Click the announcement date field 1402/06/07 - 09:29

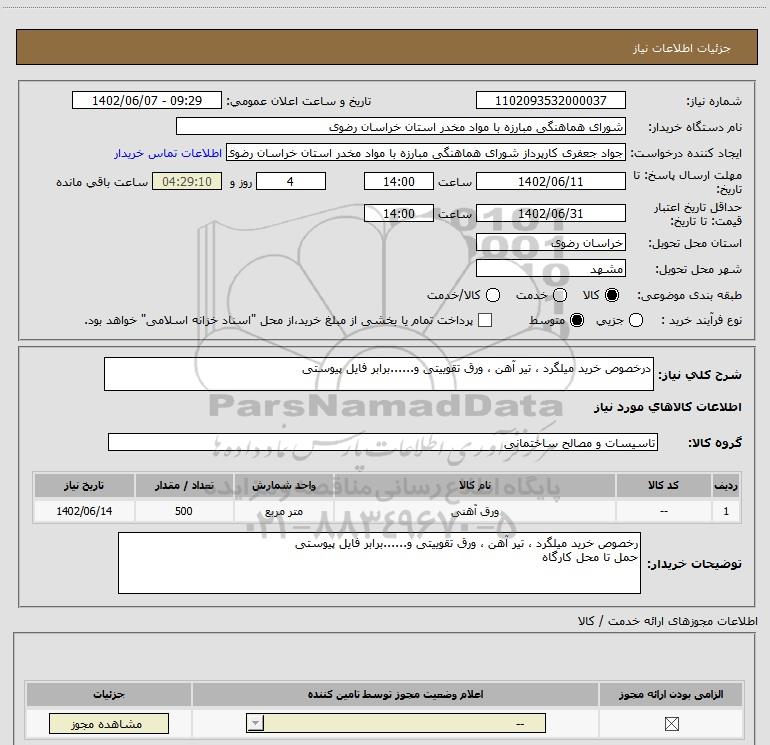147,100
